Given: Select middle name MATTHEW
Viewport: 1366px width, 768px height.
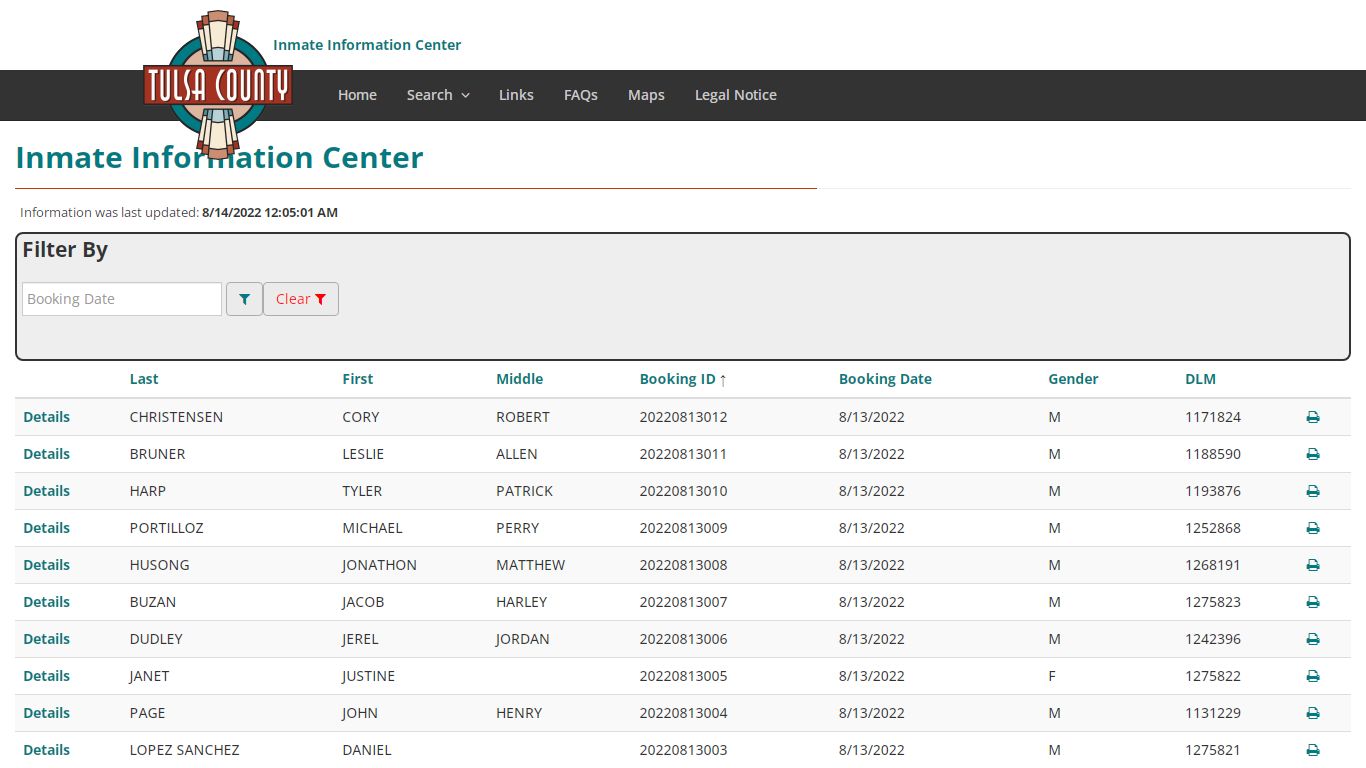Looking at the screenshot, I should click(530, 565).
